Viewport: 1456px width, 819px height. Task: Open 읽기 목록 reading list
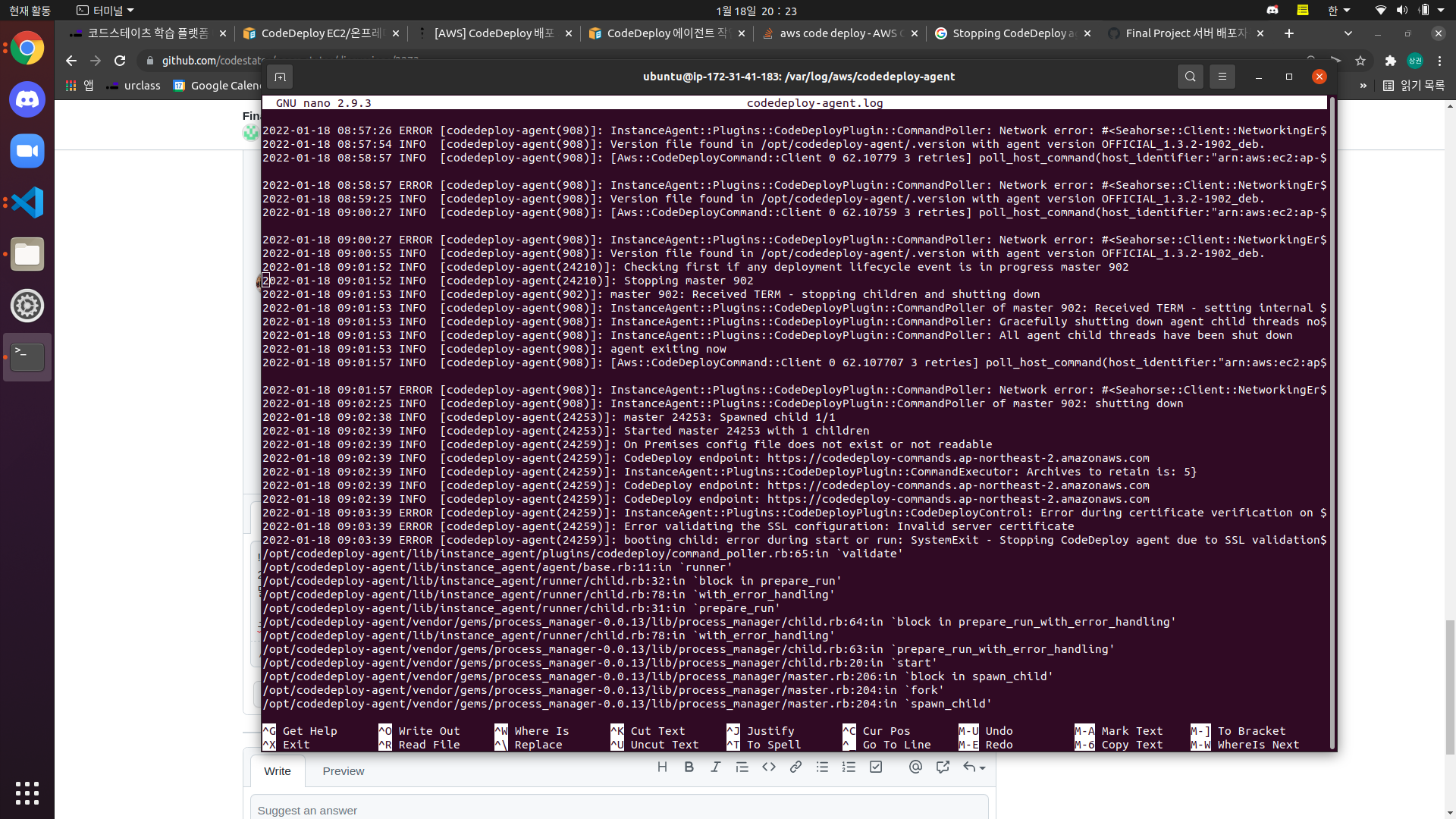point(1414,86)
